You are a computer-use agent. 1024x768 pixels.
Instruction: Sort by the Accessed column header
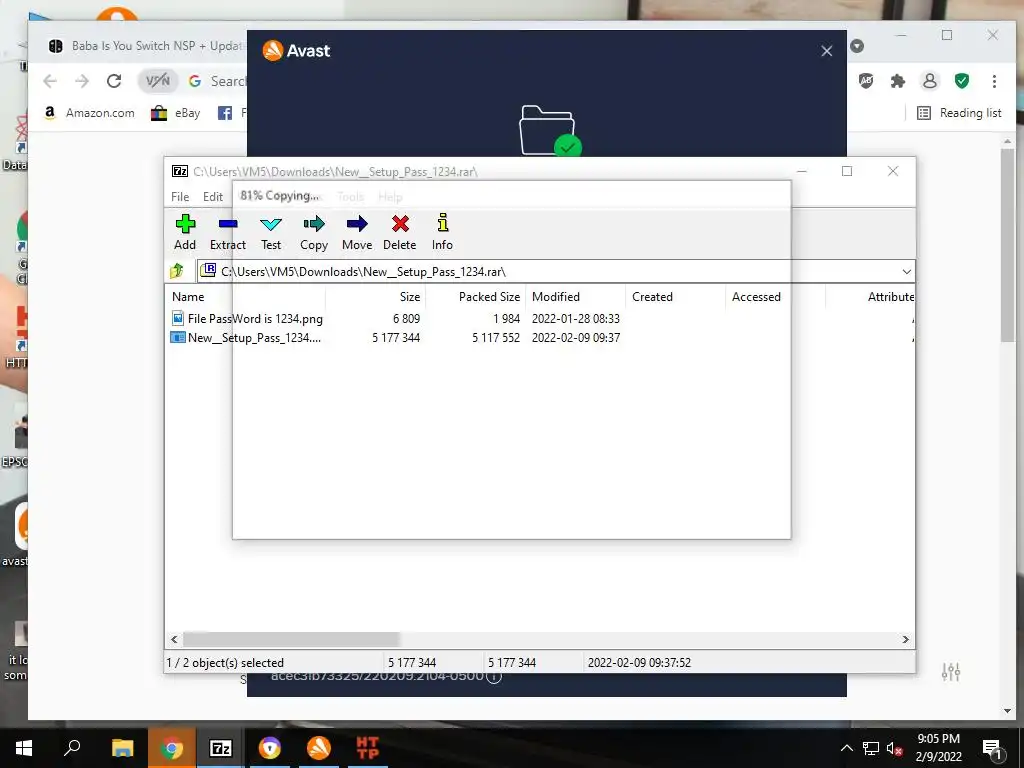point(756,296)
